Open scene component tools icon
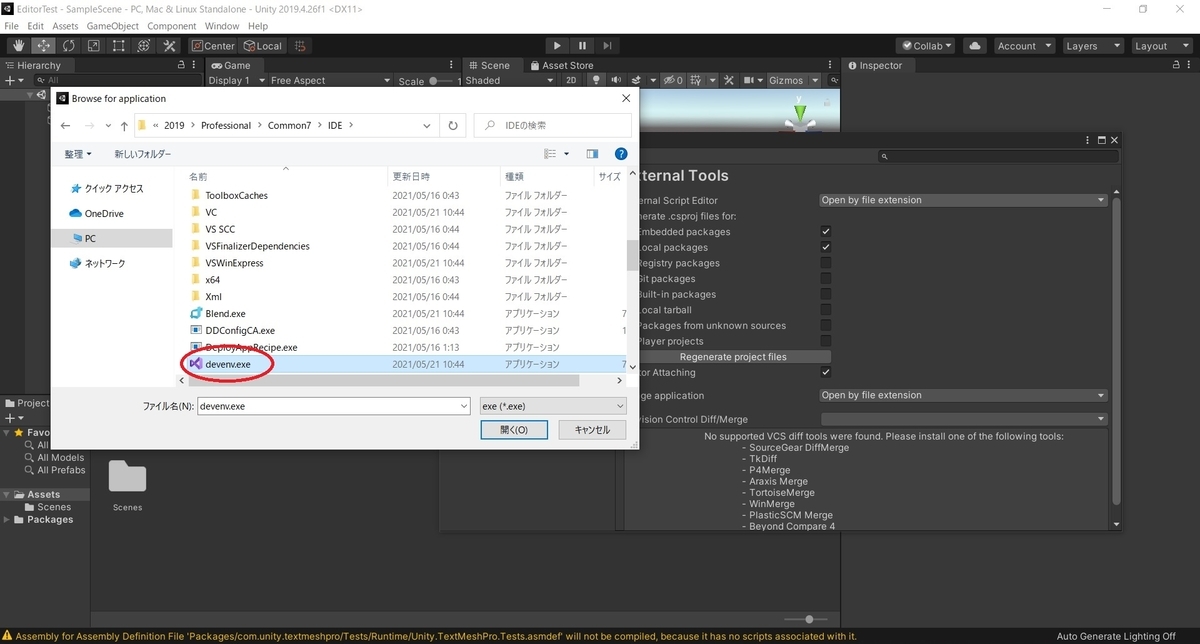 (x=728, y=80)
